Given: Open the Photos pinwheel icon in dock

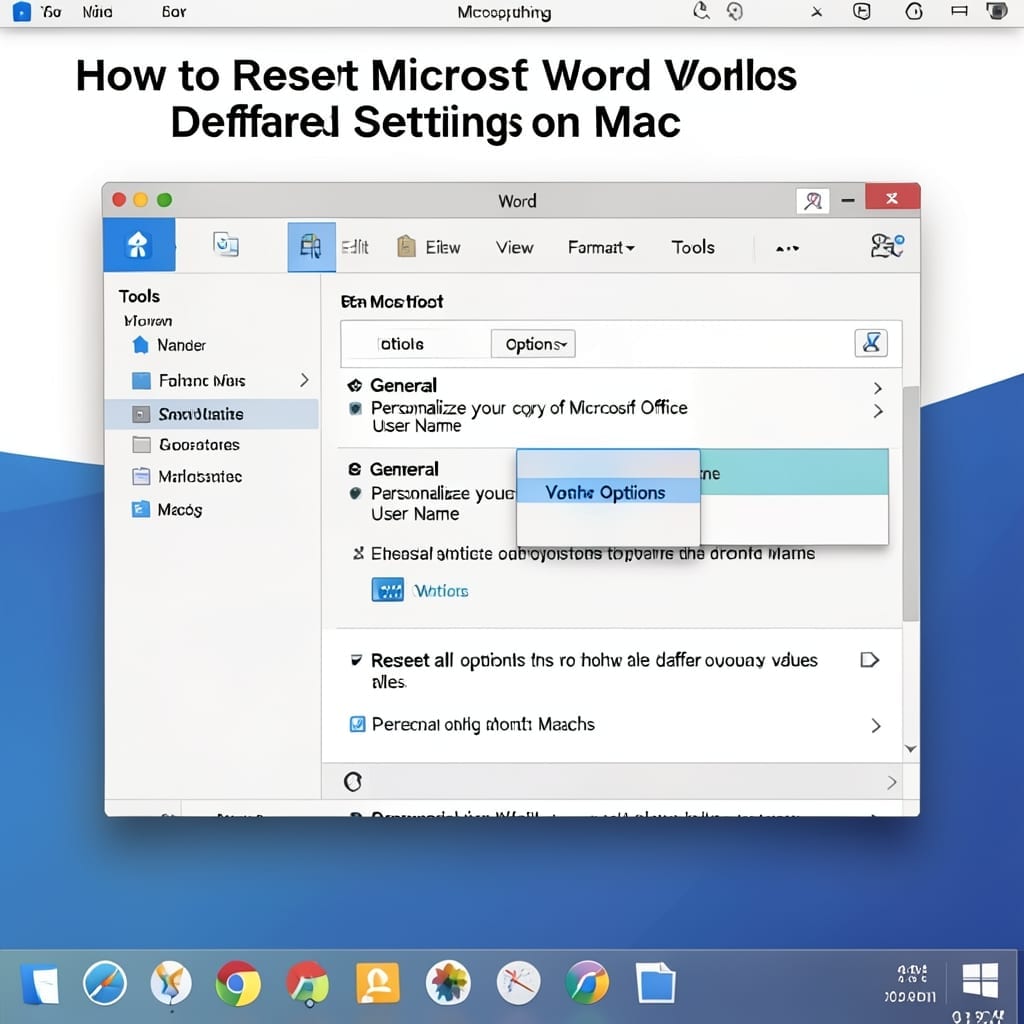Looking at the screenshot, I should [448, 983].
